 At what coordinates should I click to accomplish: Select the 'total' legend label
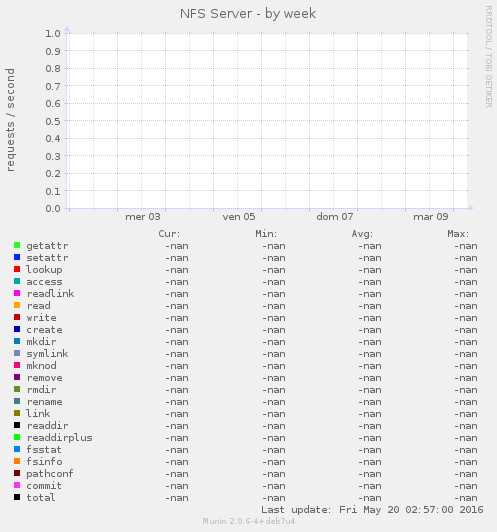pyautogui.click(x=41, y=497)
